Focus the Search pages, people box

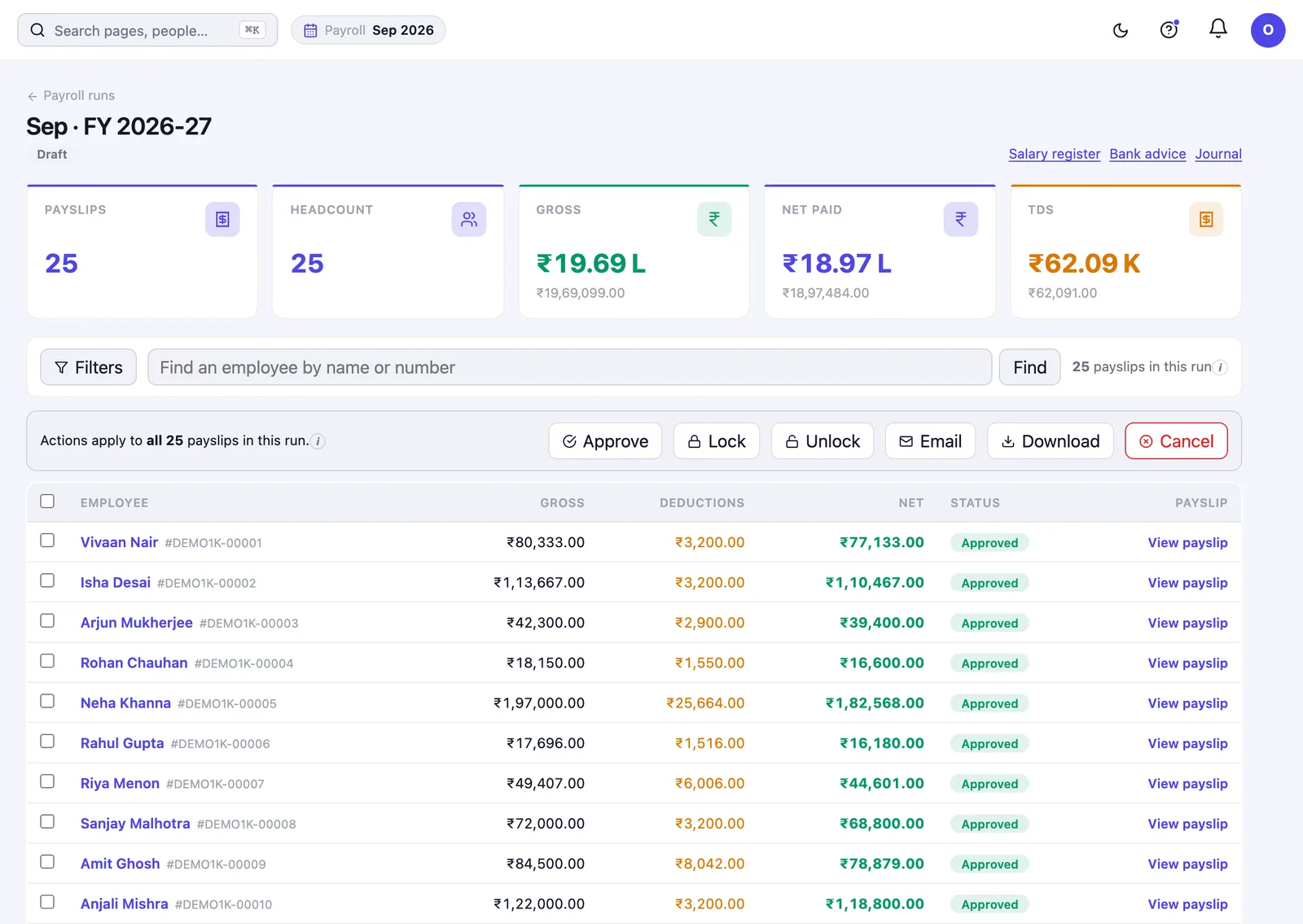pyautogui.click(x=147, y=30)
